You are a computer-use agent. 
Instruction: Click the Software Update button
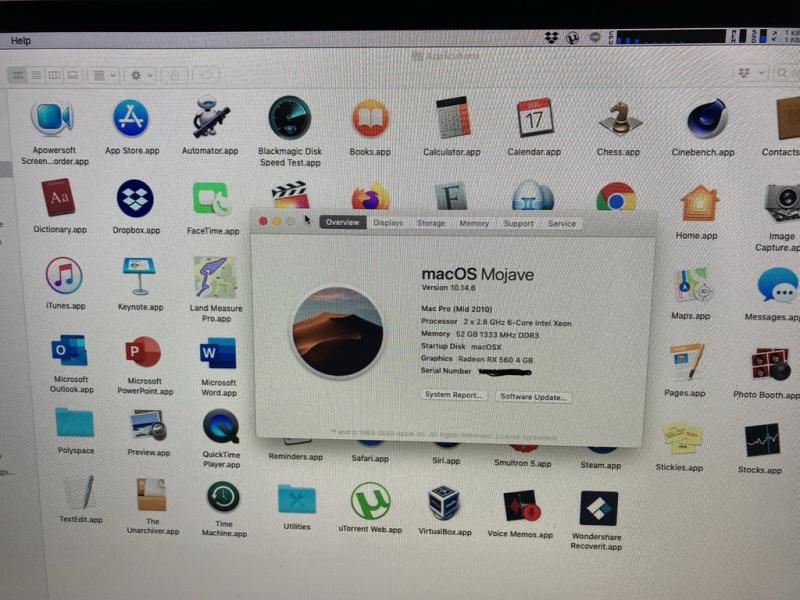[533, 396]
